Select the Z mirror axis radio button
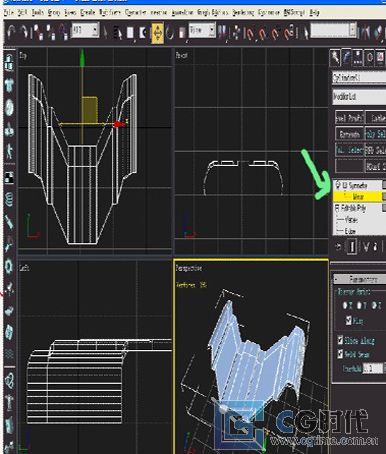Viewport: 386px width, 454px height. pos(374,305)
